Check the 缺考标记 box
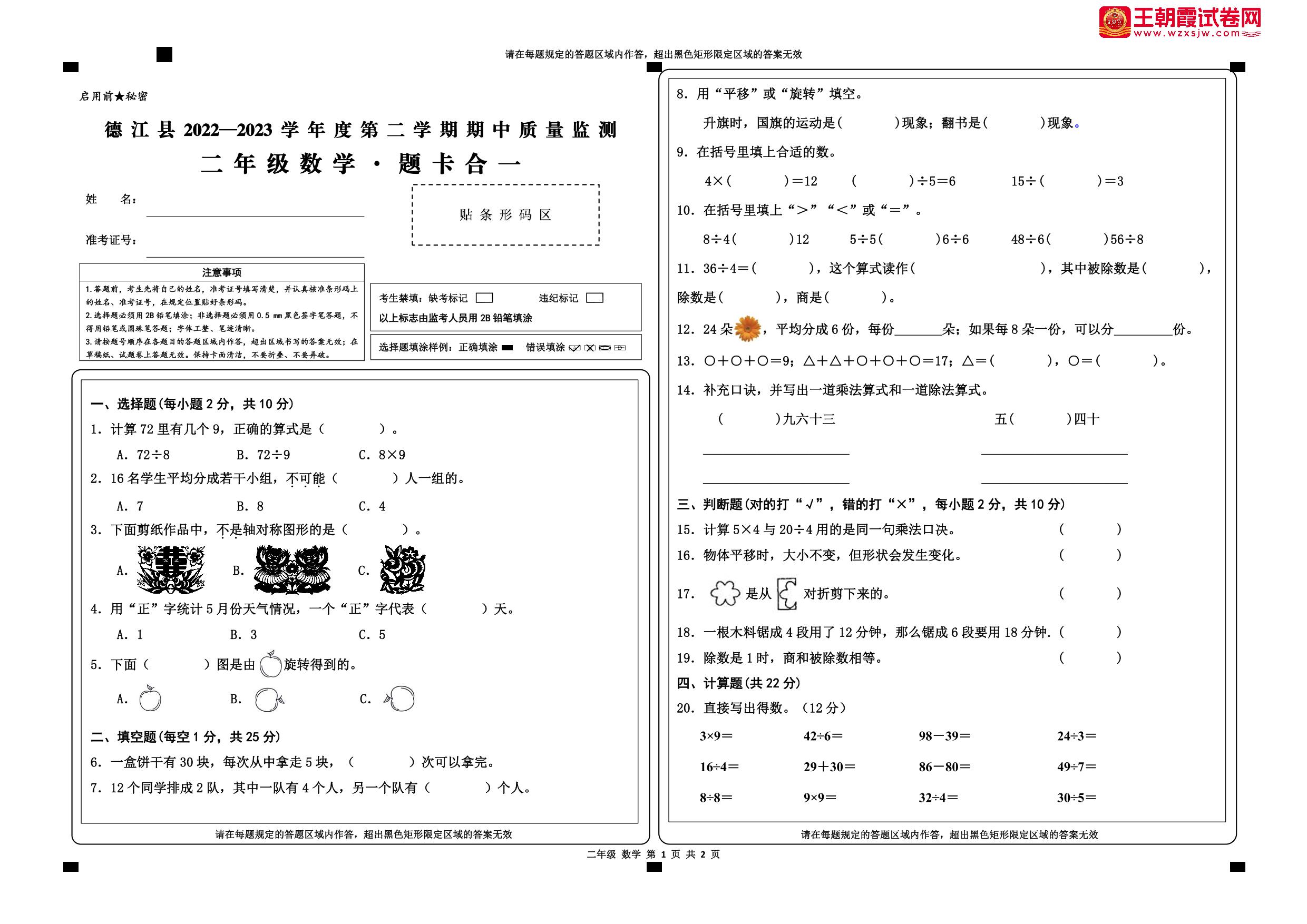Image resolution: width=1307 pixels, height=924 pixels. click(484, 298)
